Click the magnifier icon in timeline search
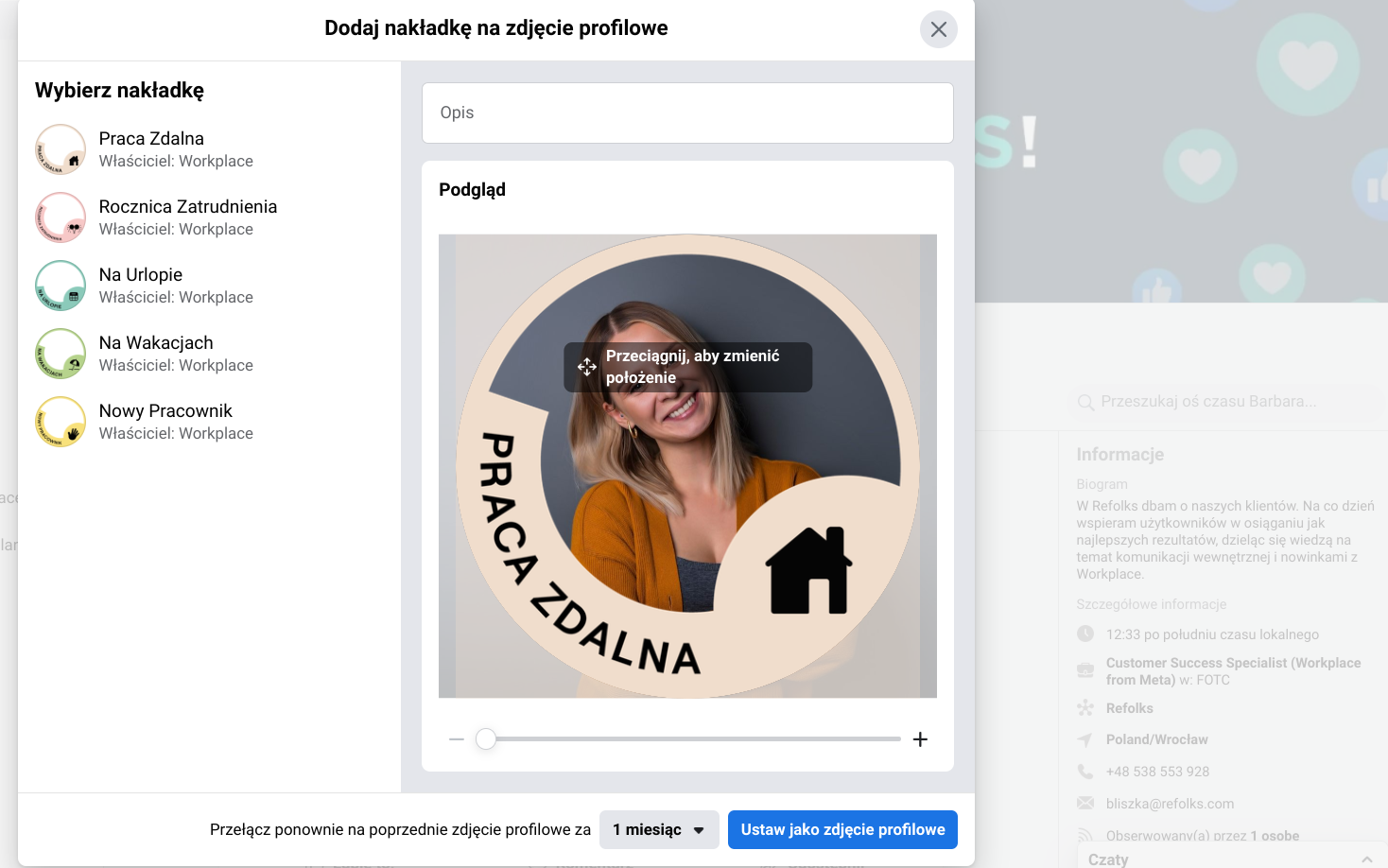Viewport: 1388px width, 868px height. pos(1085,402)
